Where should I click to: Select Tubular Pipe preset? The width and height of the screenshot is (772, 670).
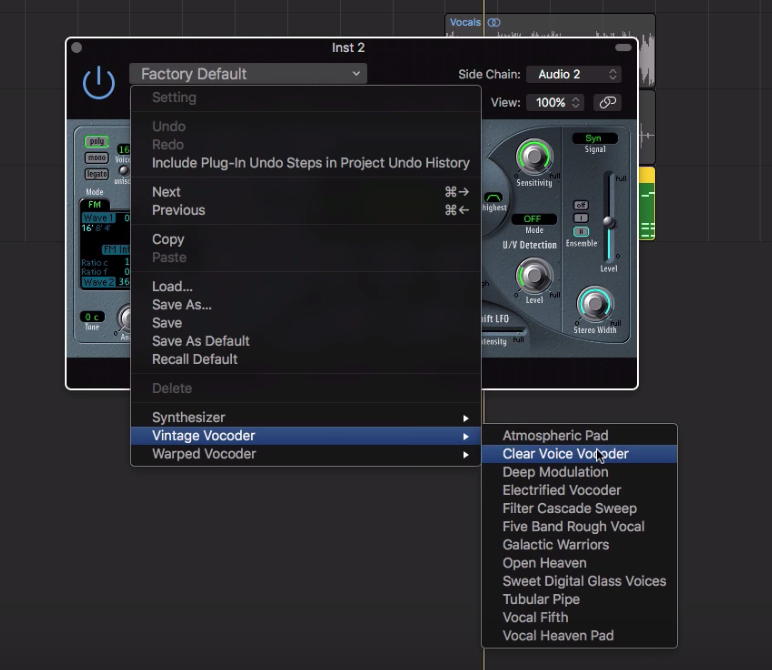pyautogui.click(x=579, y=600)
